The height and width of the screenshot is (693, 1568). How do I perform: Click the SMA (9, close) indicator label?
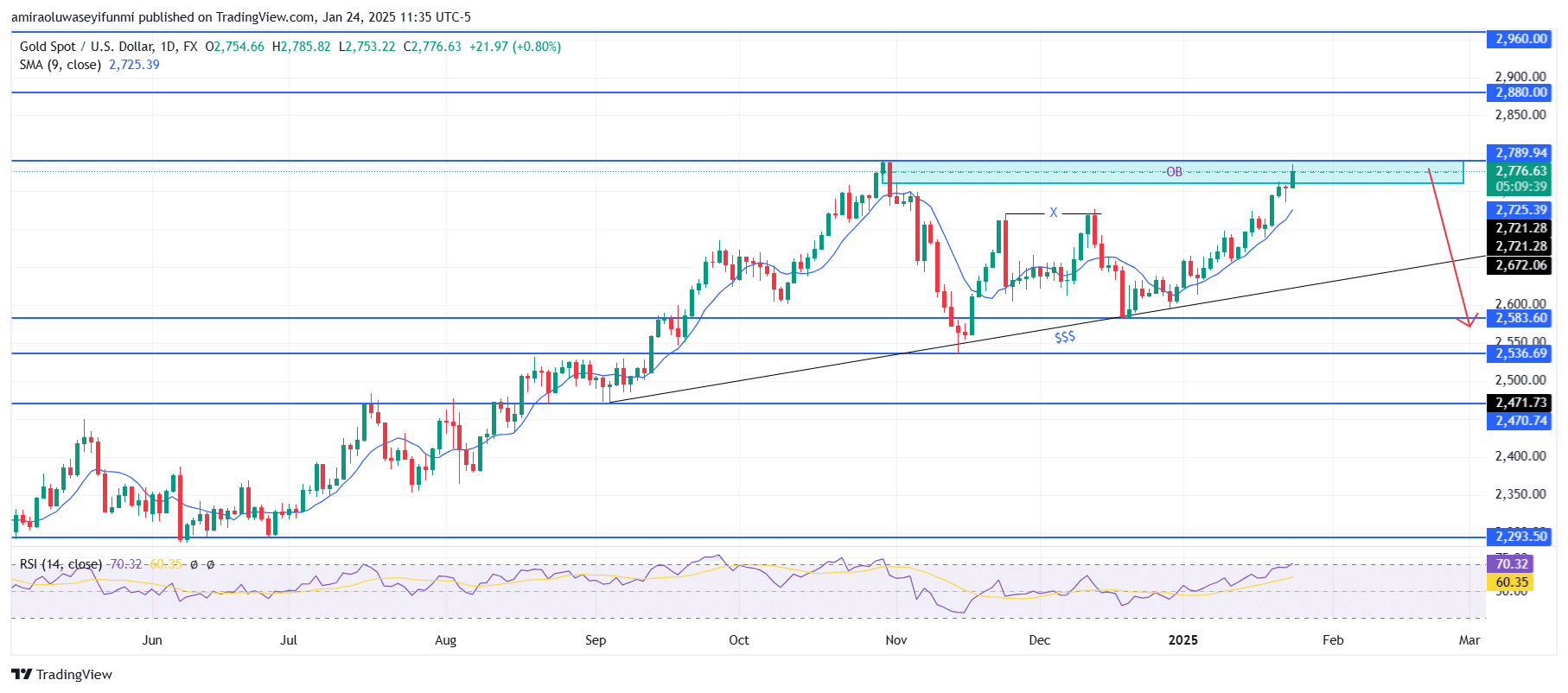pyautogui.click(x=61, y=65)
